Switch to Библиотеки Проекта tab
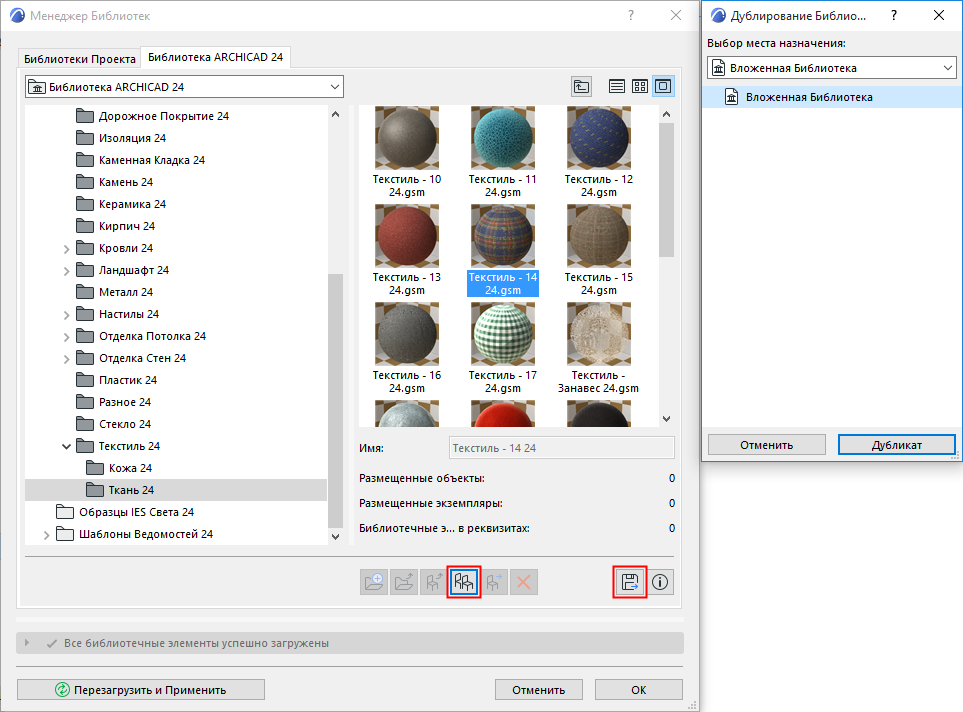 pos(80,59)
